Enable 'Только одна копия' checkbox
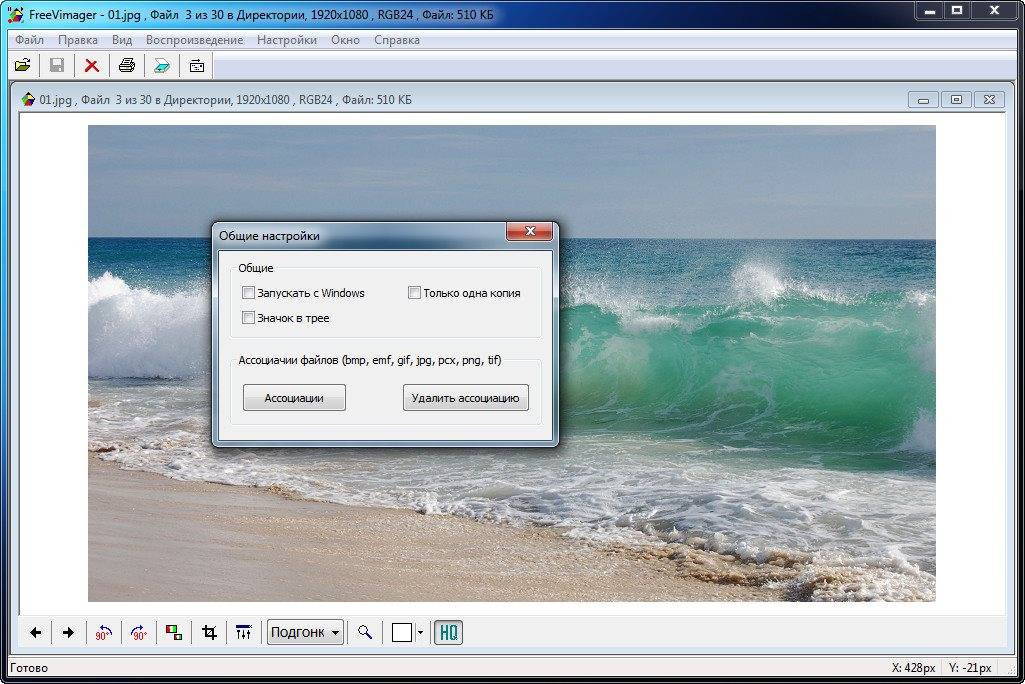This screenshot has width=1025, height=684. [414, 293]
